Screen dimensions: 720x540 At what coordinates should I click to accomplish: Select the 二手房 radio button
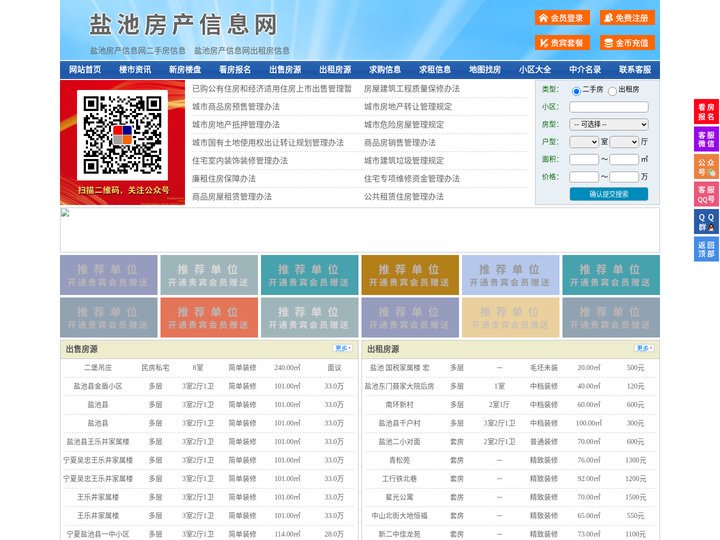(x=576, y=91)
